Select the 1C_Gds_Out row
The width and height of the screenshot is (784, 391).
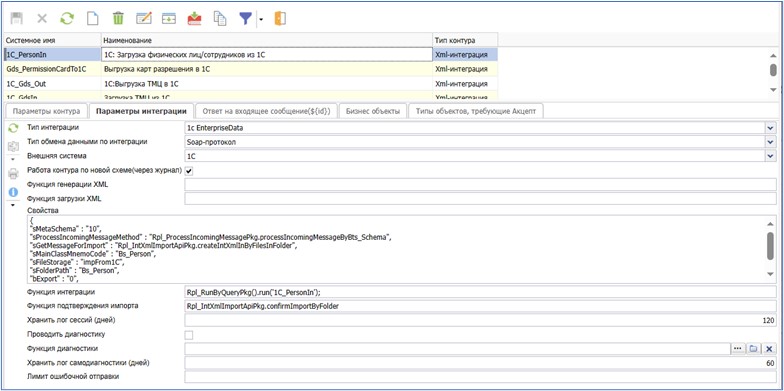tap(52, 84)
